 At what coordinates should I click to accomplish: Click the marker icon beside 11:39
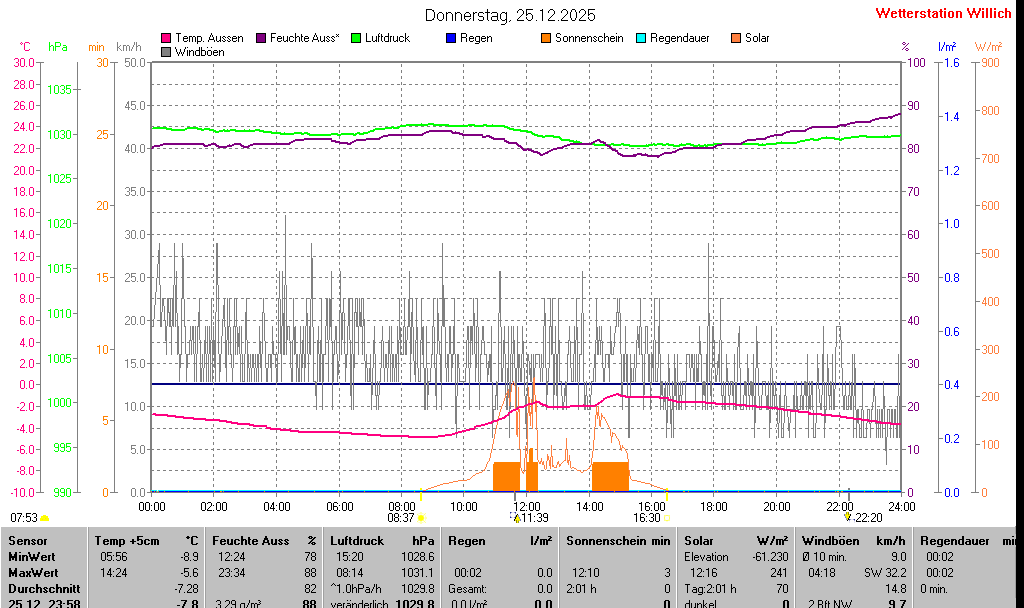click(516, 517)
